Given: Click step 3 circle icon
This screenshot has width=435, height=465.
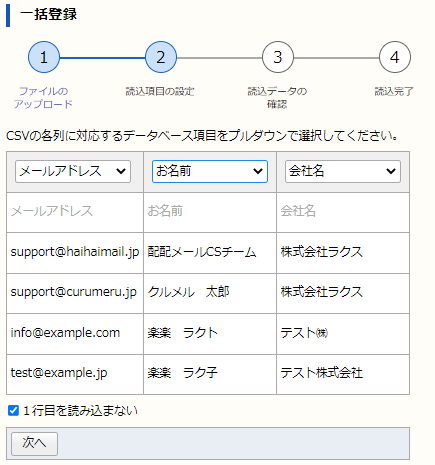Looking at the screenshot, I should (278, 57).
